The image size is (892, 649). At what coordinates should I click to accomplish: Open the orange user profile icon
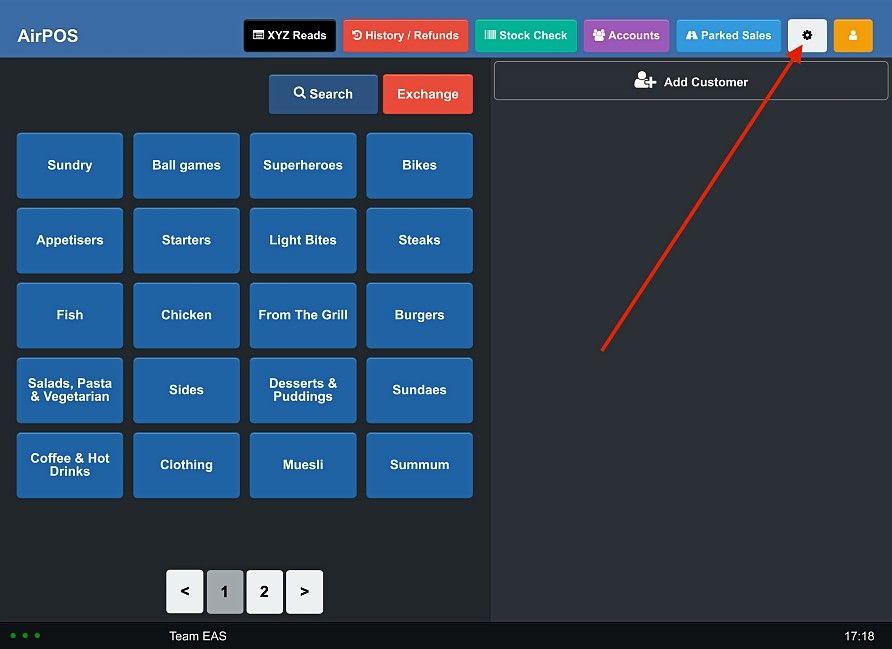(853, 35)
